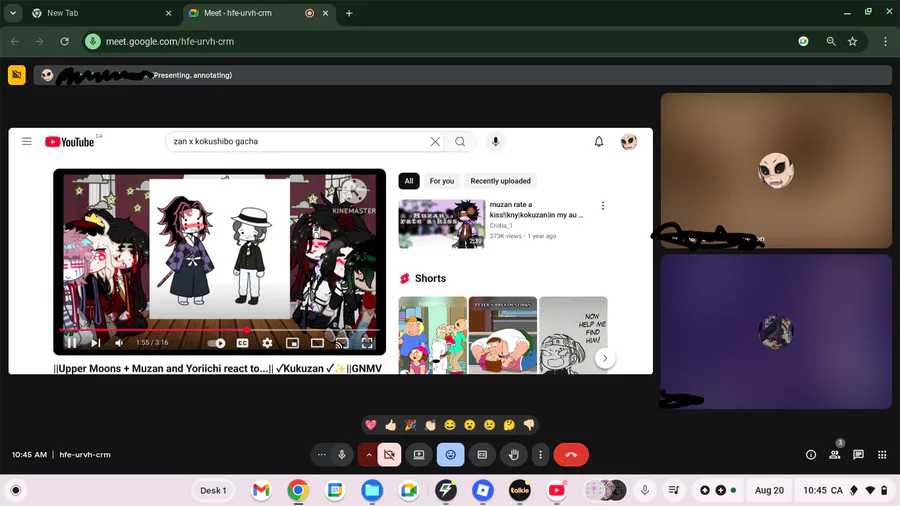Open YouTube notifications bell
900x506 pixels.
599,142
